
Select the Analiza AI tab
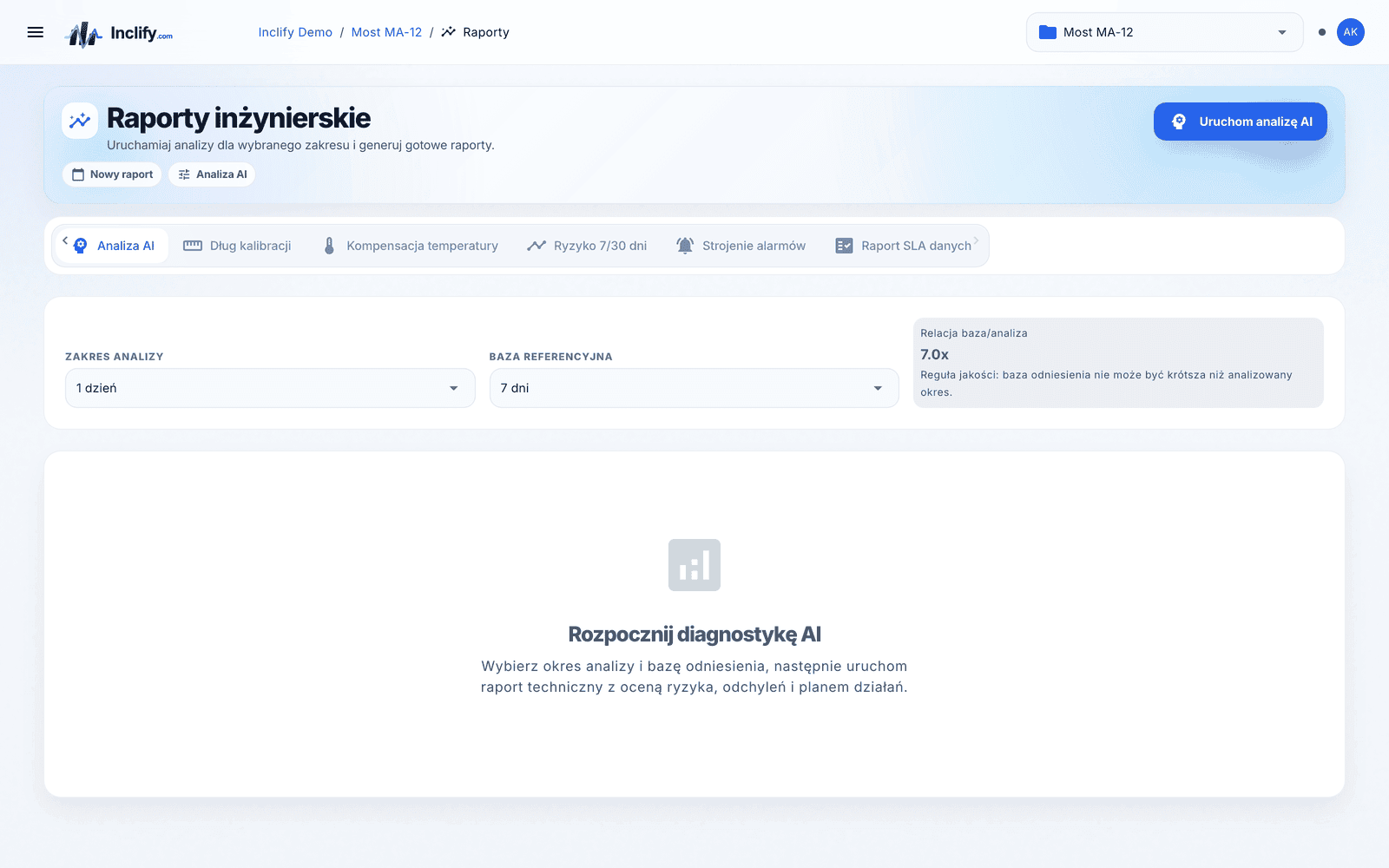[114, 246]
